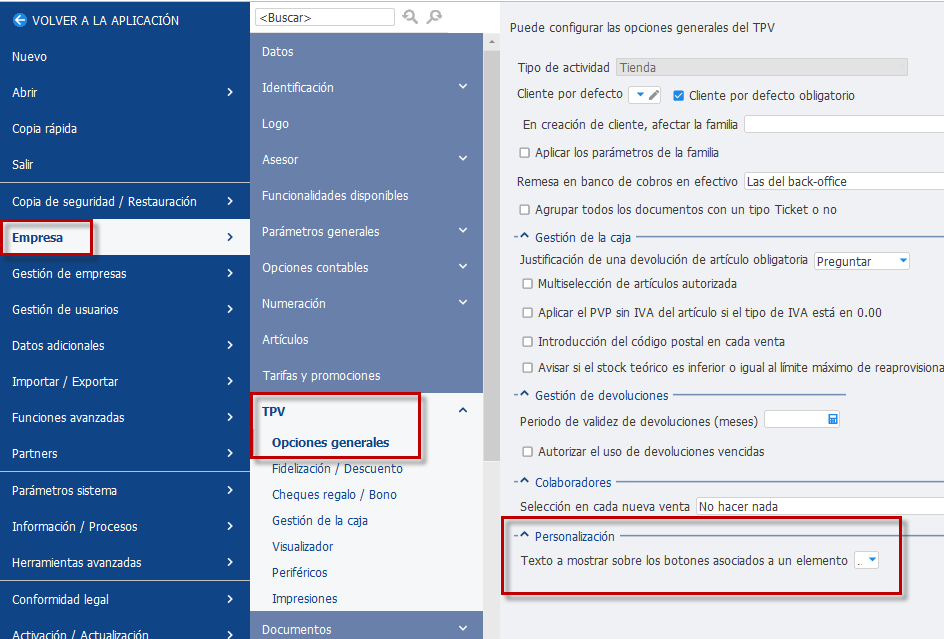
Task: Open the Preguntar justification dropdown
Action: click(862, 261)
